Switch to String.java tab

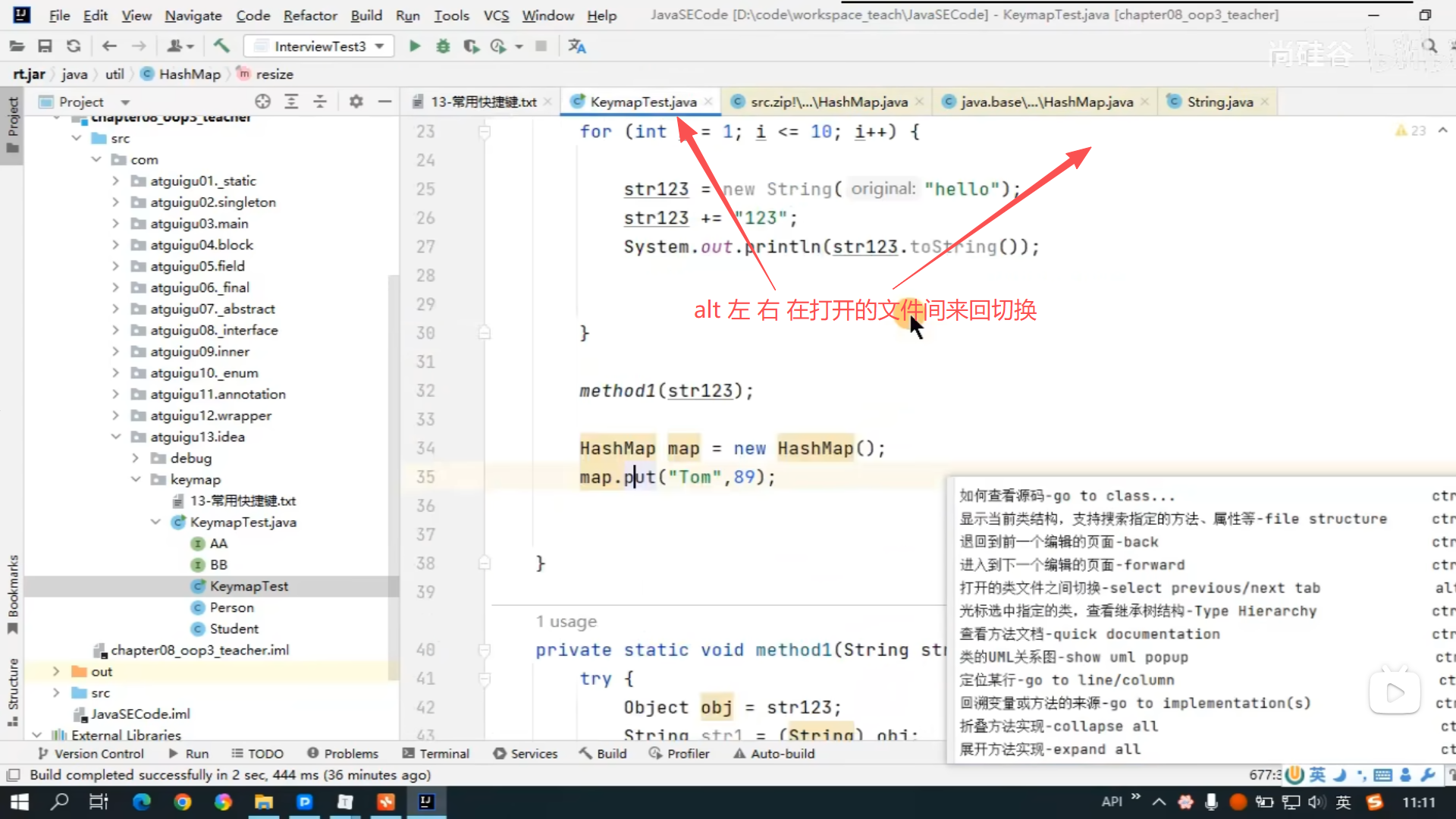1219,102
